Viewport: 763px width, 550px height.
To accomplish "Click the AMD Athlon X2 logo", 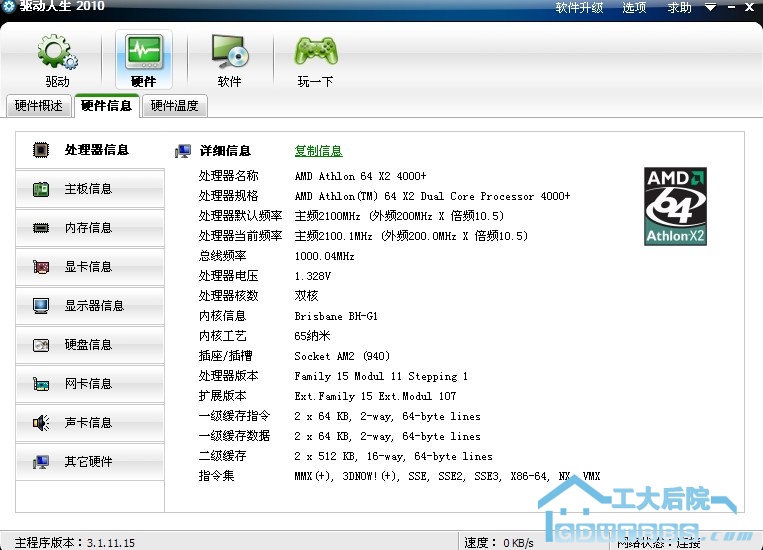I will (x=675, y=206).
